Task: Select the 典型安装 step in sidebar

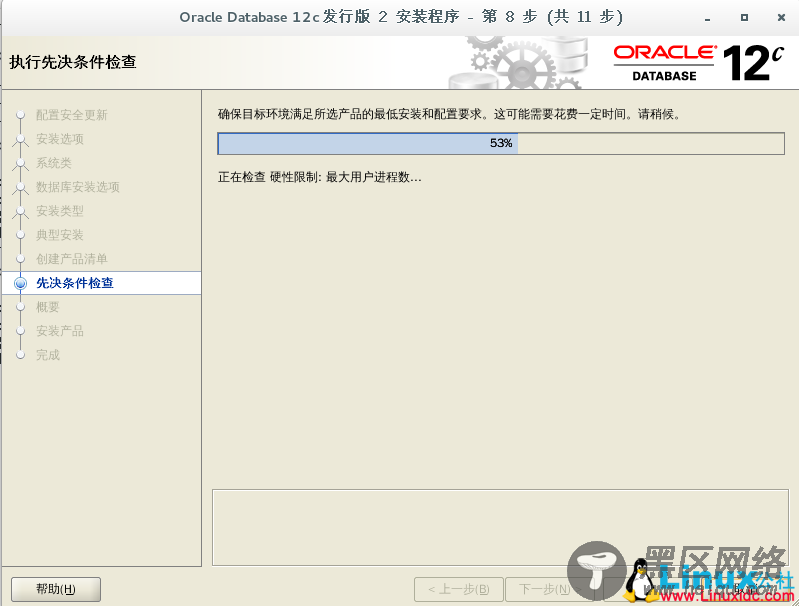Action: [60, 235]
